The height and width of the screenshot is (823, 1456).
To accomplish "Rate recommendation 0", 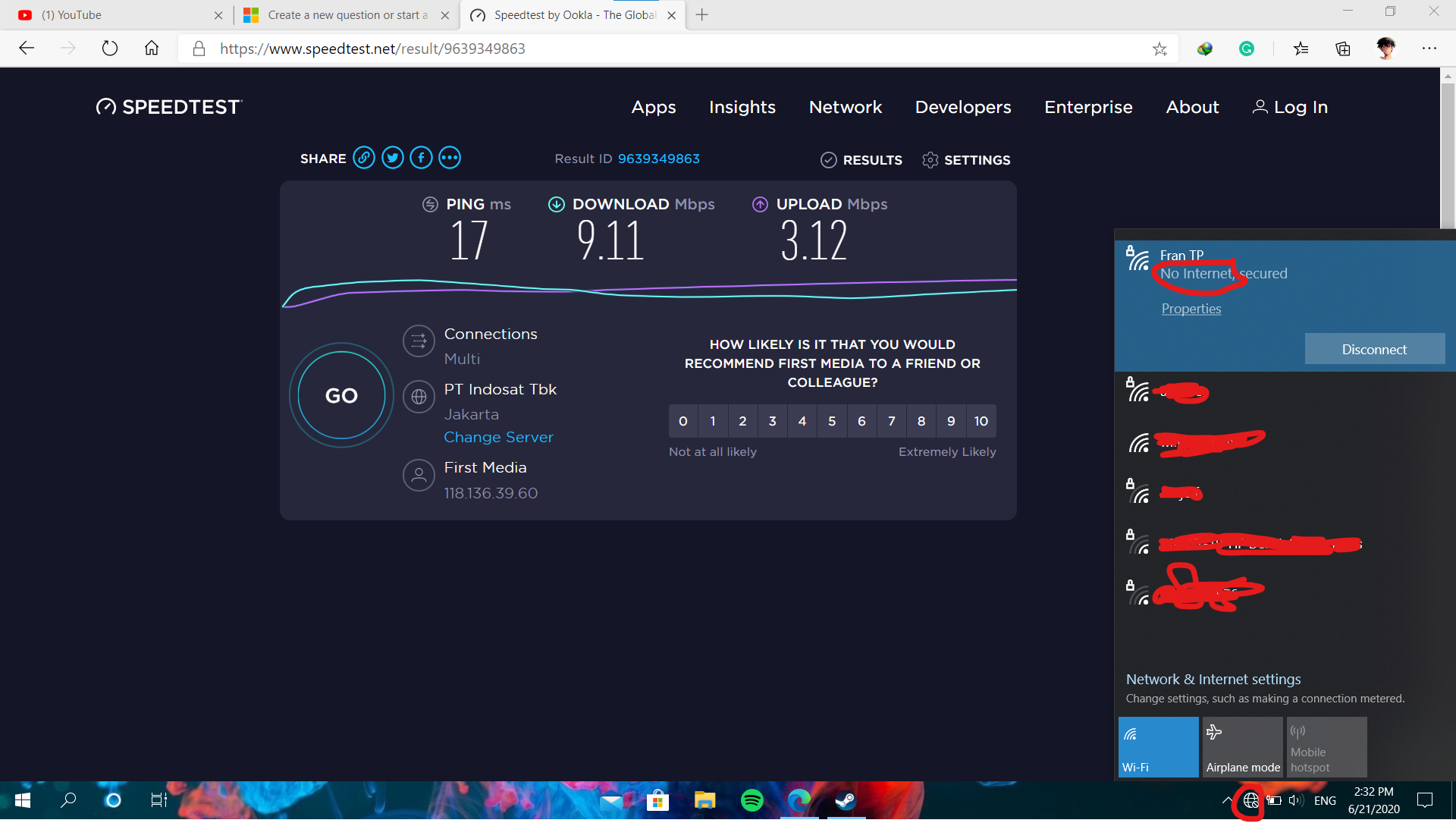I will (x=683, y=421).
